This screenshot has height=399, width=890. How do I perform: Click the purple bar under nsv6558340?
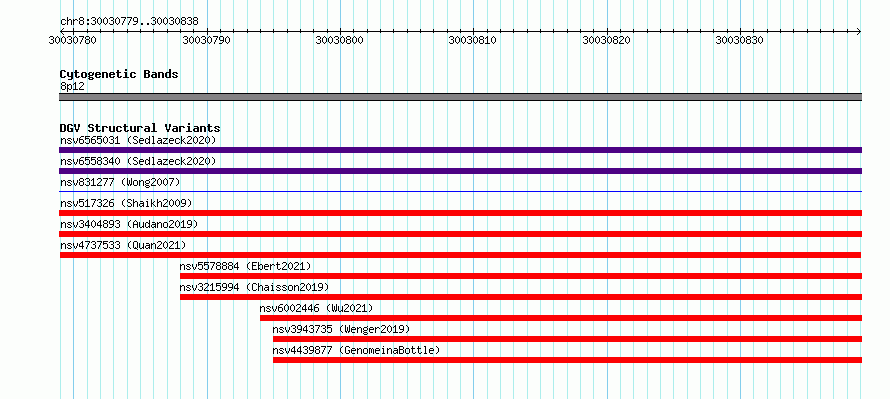pos(460,171)
